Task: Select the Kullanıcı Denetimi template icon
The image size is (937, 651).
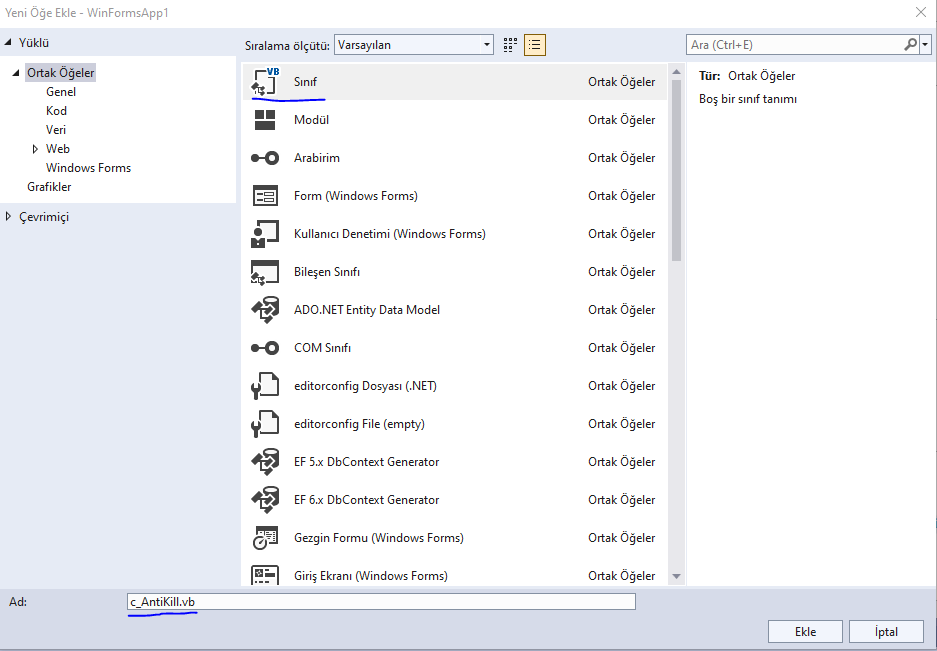Action: point(265,234)
